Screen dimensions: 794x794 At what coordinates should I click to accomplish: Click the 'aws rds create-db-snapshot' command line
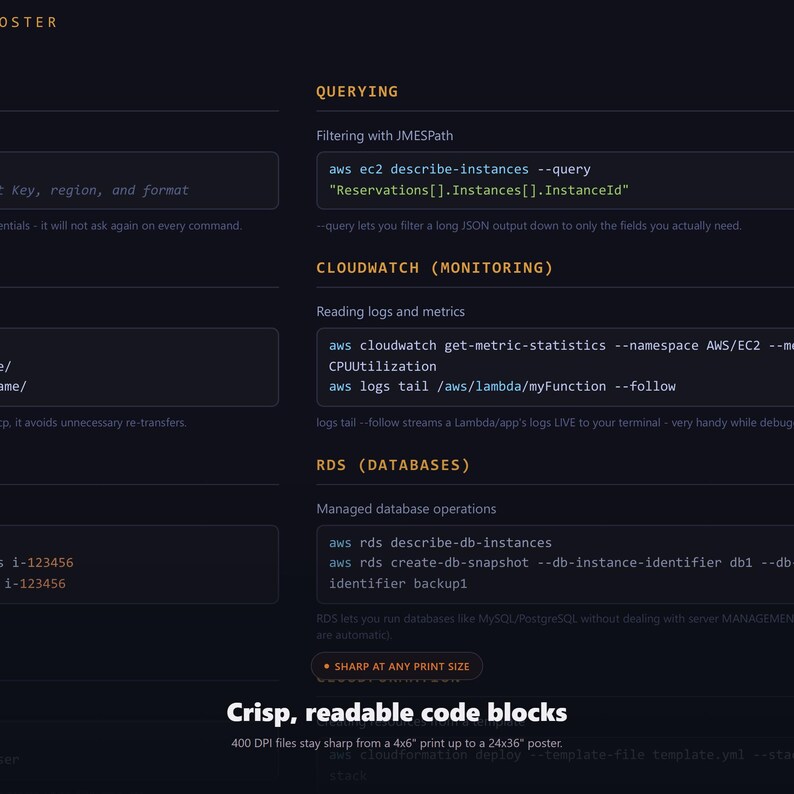point(561,563)
